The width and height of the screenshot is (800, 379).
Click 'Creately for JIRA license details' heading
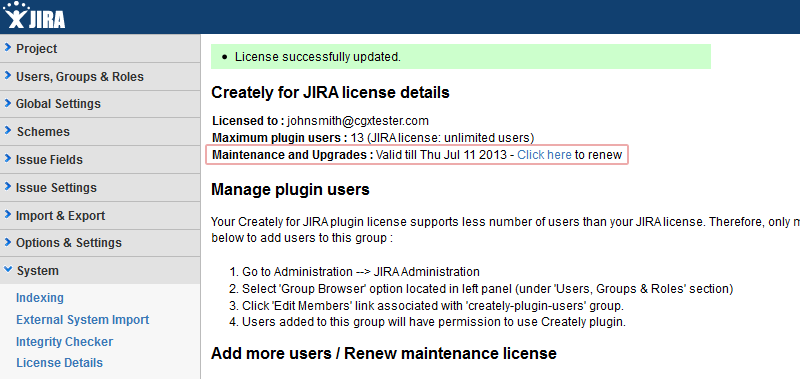(330, 93)
